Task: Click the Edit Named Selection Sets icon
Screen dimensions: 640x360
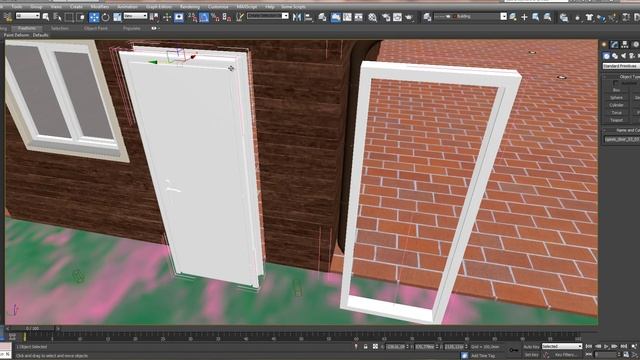Action: (240, 17)
